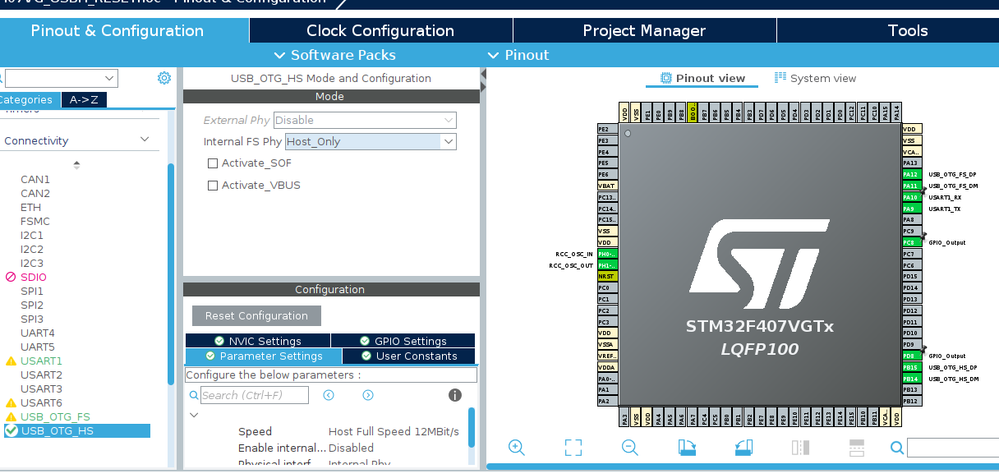The width and height of the screenshot is (999, 473).
Task: Zoom out of the chip pinout
Action: click(629, 448)
